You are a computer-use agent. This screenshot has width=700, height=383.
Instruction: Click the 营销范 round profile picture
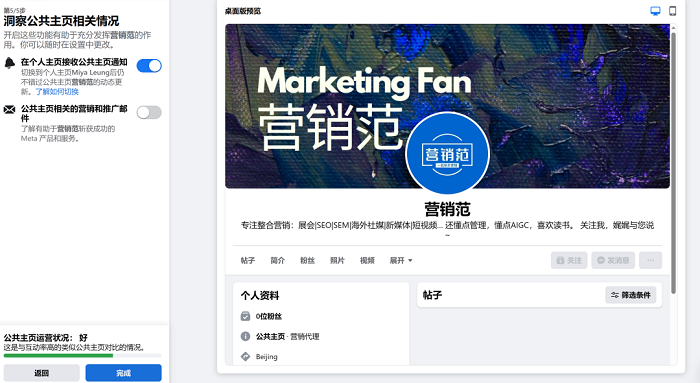click(x=447, y=154)
